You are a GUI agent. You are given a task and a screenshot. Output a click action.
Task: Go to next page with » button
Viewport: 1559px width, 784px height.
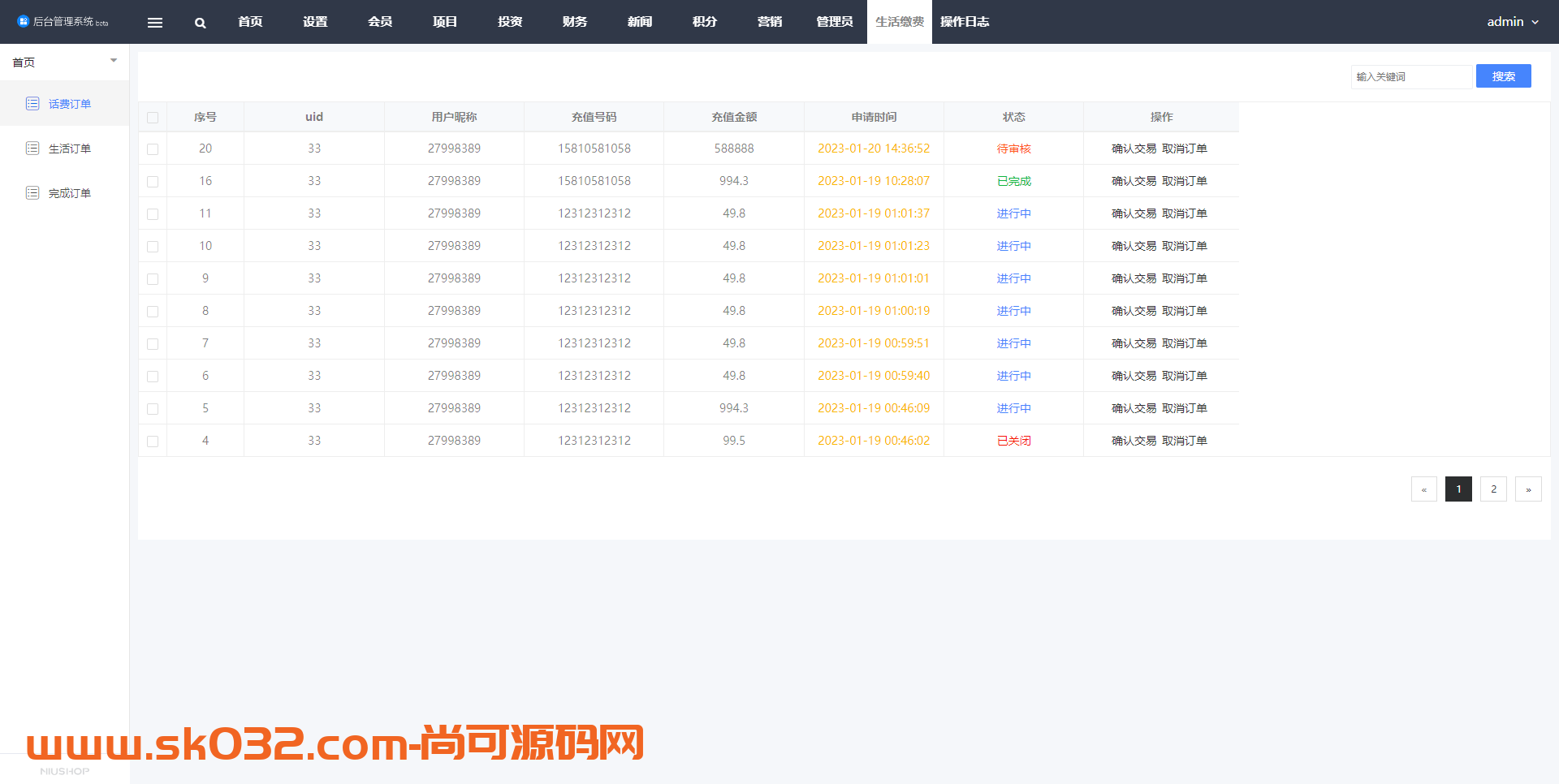pyautogui.click(x=1528, y=489)
